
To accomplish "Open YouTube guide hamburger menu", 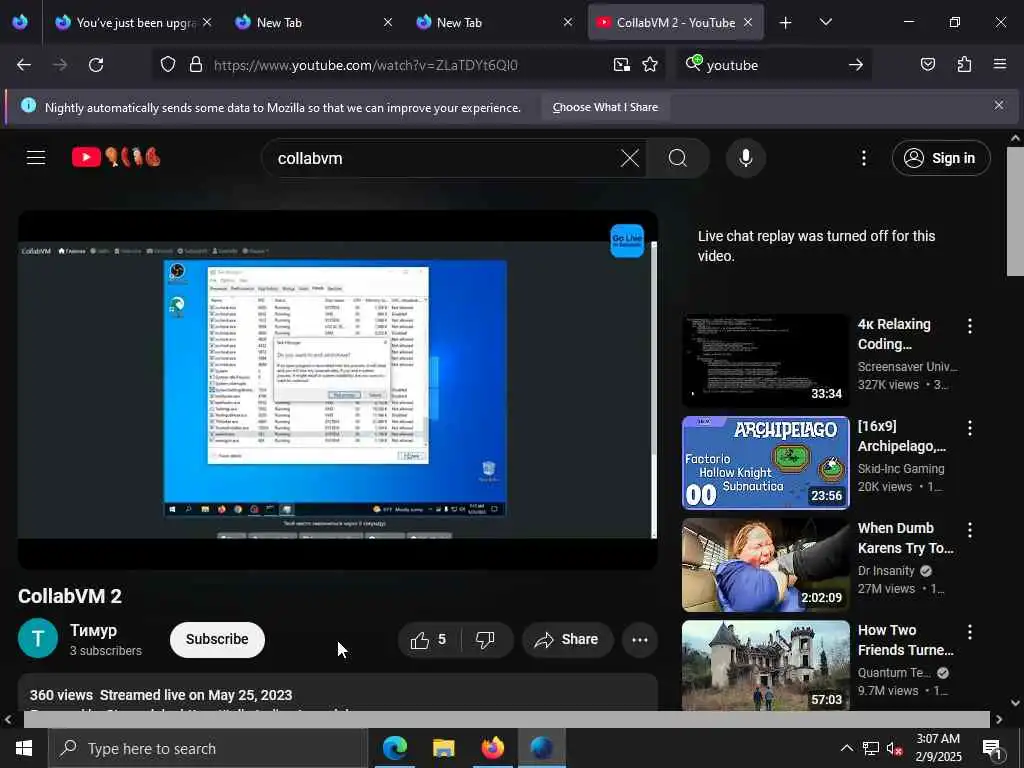I will [x=36, y=157].
